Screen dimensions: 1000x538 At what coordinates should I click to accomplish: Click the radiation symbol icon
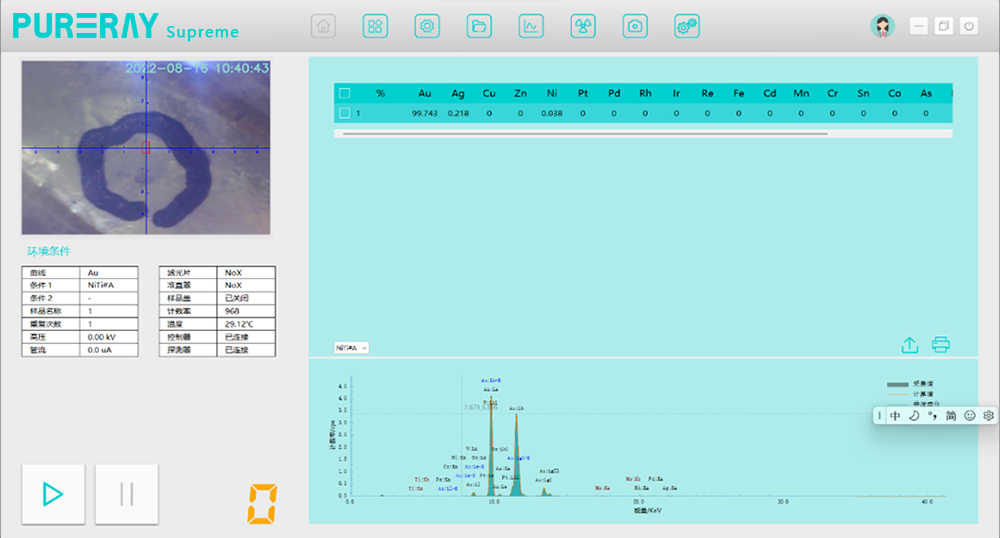tap(583, 27)
